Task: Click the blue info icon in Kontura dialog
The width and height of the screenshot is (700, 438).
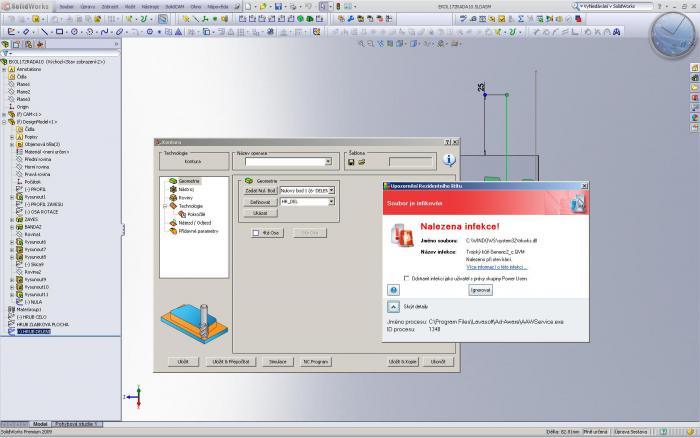Action: click(x=449, y=159)
